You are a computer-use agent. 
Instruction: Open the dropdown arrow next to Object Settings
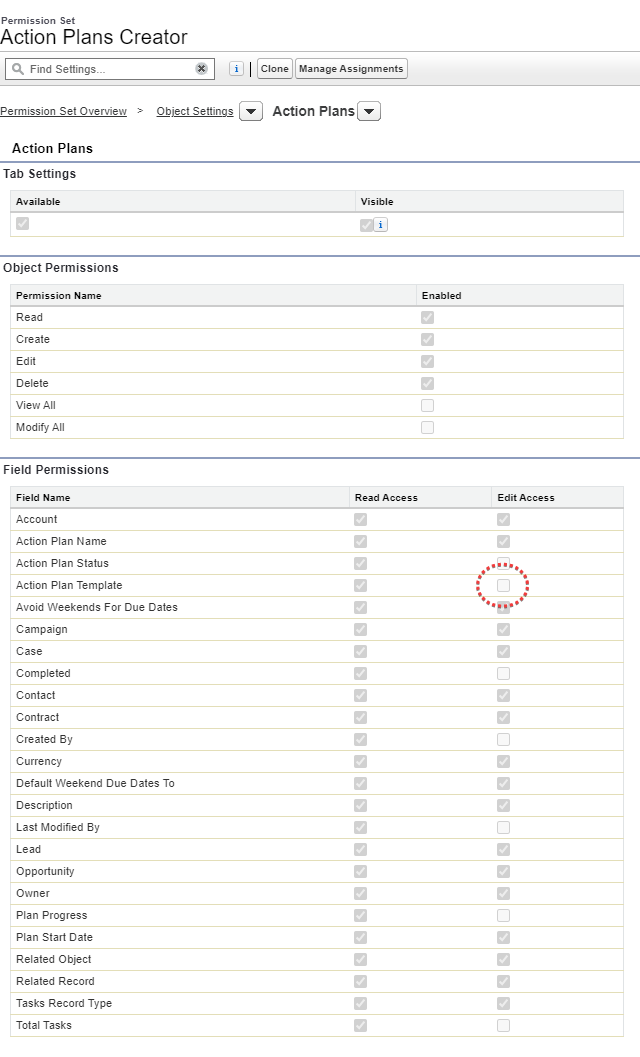pos(249,111)
